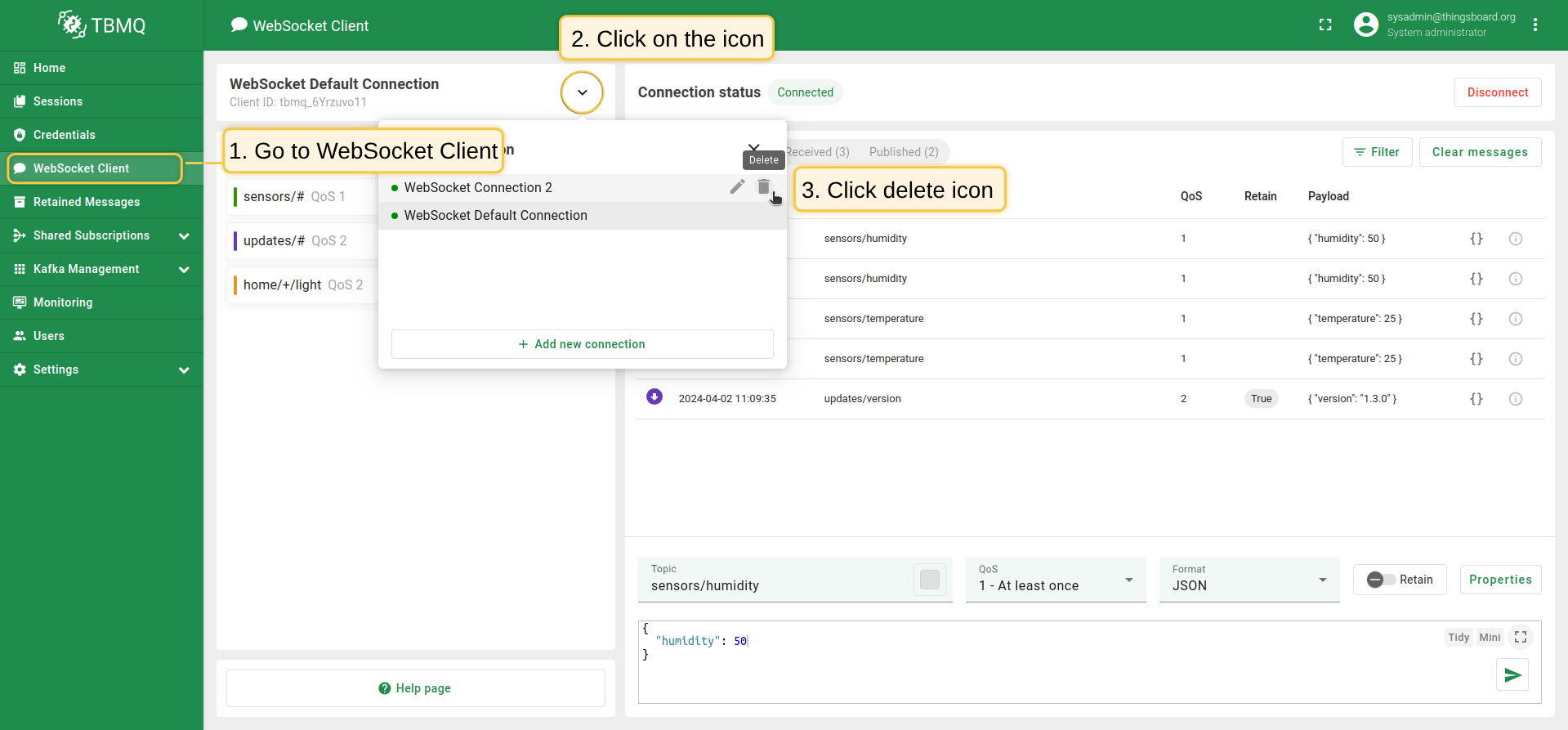Expand the payload editor to fullscreen

click(x=1520, y=638)
